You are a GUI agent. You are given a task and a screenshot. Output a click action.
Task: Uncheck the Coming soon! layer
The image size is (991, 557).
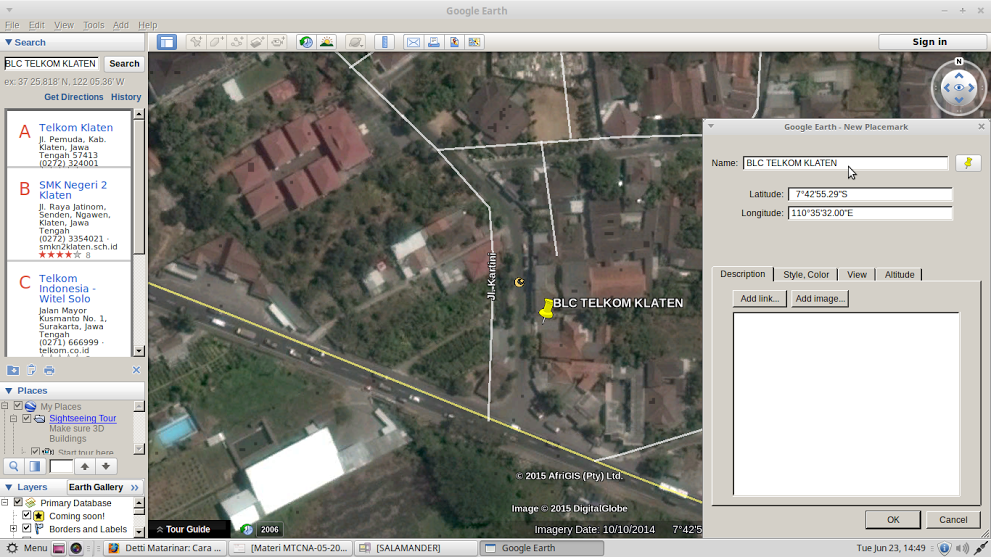[x=27, y=515]
